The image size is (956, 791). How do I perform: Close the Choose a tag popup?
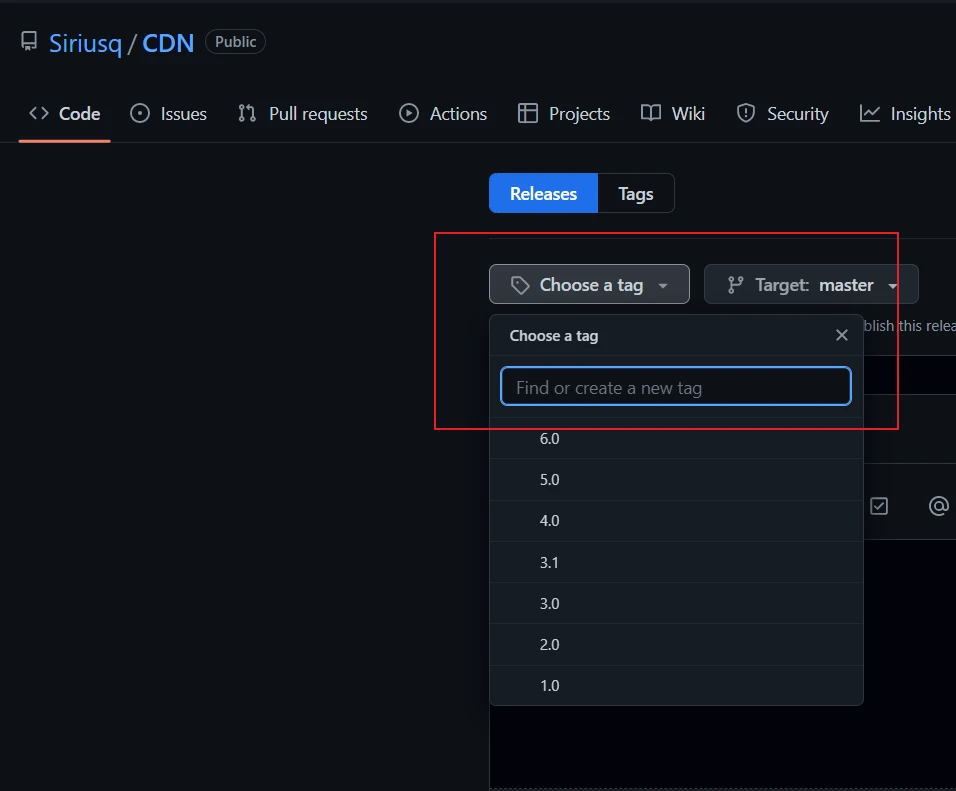[x=841, y=335]
